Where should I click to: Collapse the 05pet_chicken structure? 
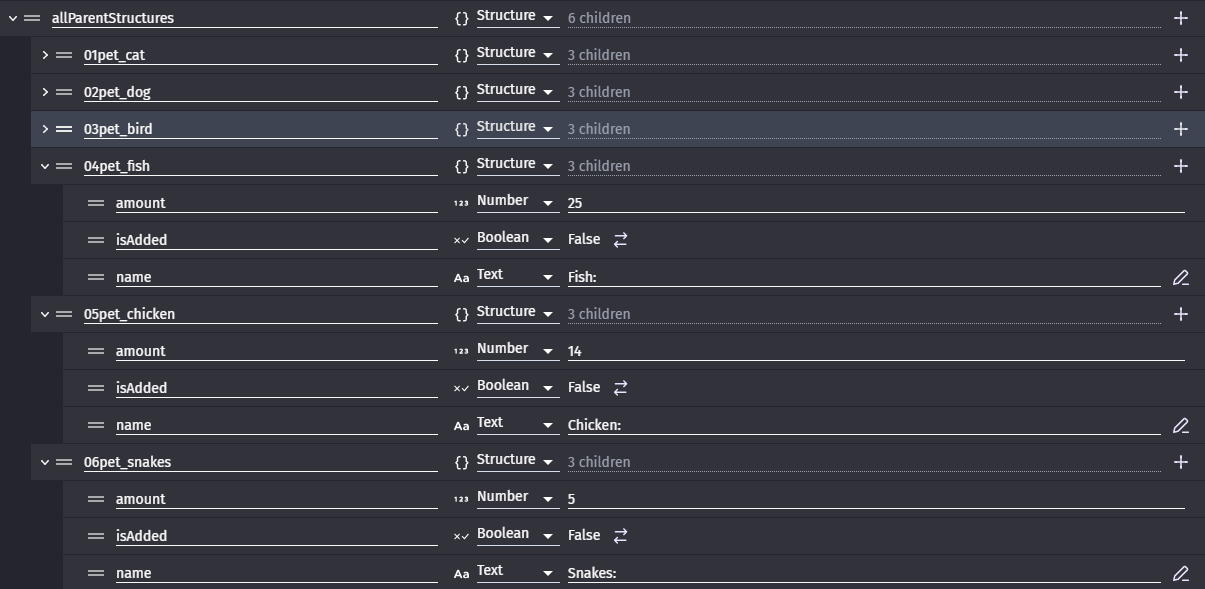(45, 314)
